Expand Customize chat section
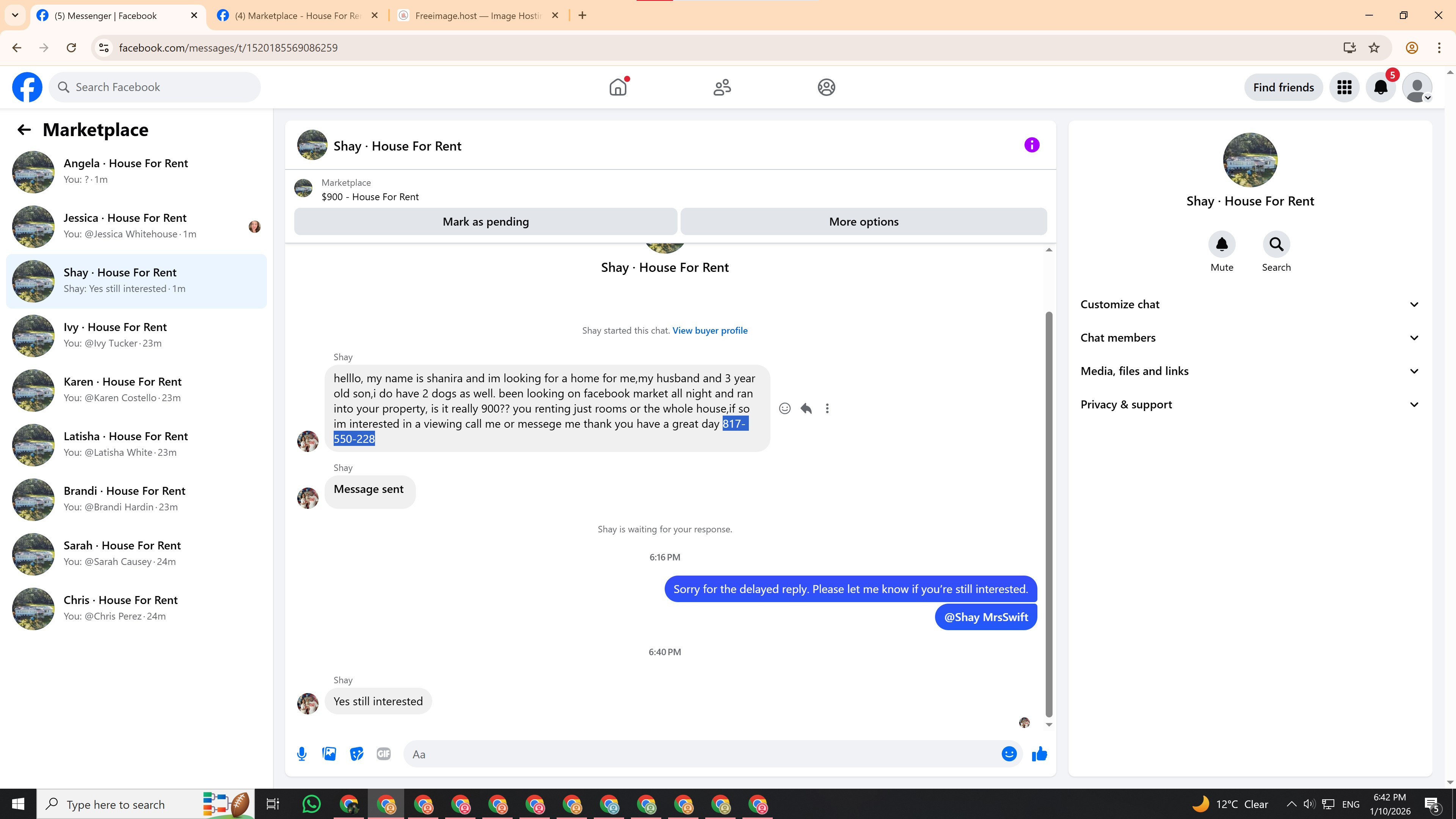 (x=1250, y=304)
